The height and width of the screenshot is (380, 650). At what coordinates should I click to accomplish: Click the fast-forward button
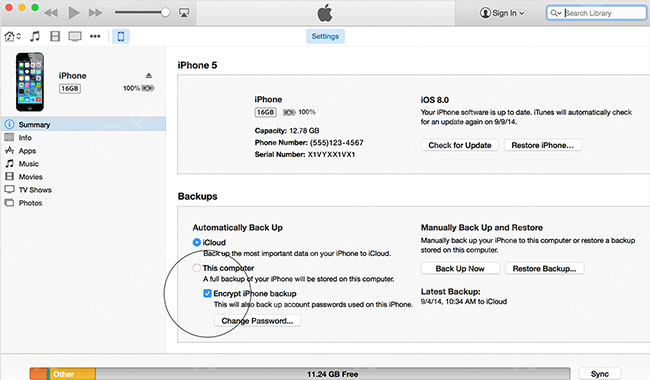tap(95, 13)
